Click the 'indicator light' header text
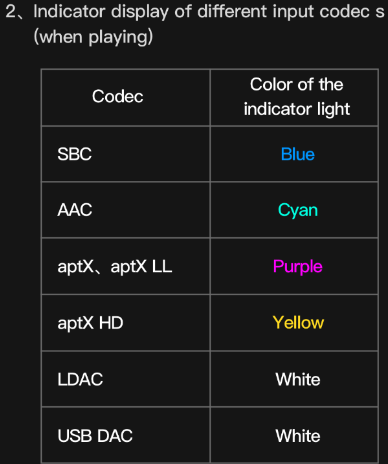The height and width of the screenshot is (464, 388). (297, 109)
